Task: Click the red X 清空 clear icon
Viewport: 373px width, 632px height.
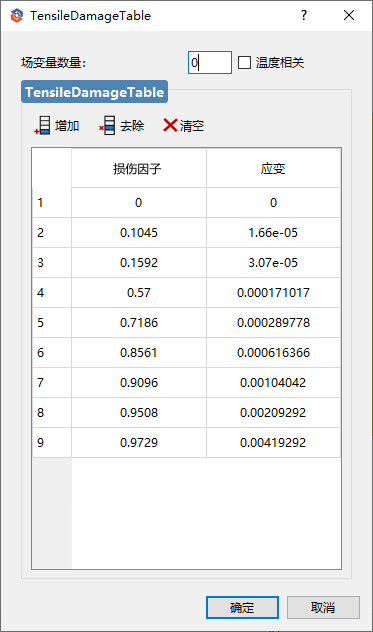Action: click(170, 125)
